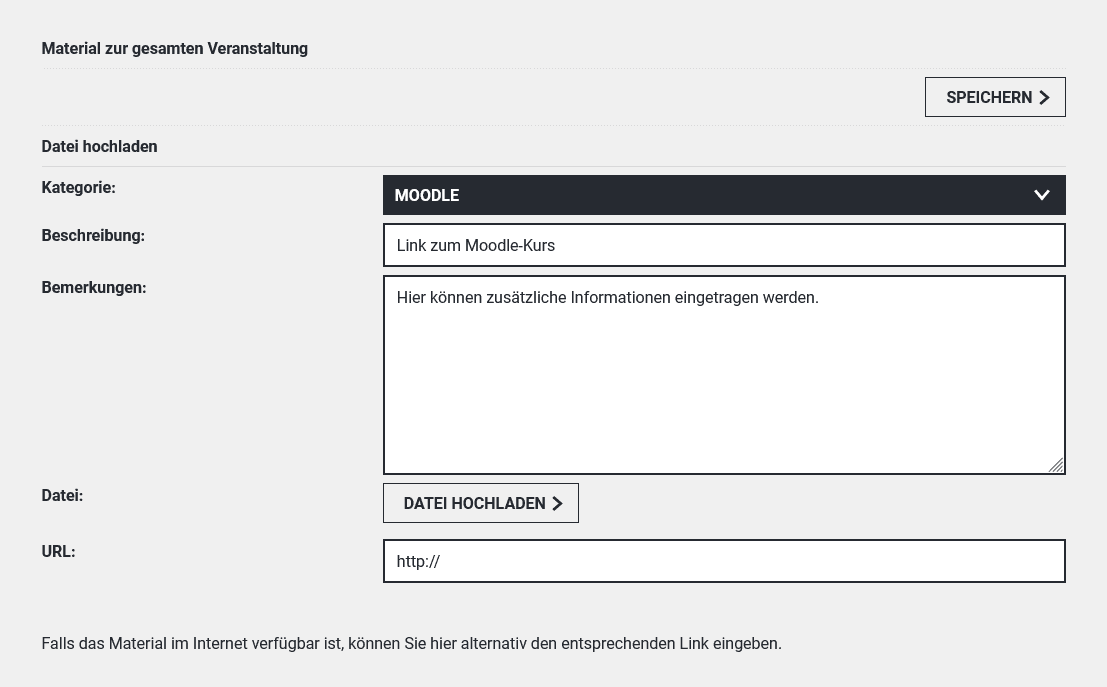Click the hint text 'Falls das Material im Internet'
Image resolution: width=1107 pixels, height=687 pixels.
[x=412, y=644]
